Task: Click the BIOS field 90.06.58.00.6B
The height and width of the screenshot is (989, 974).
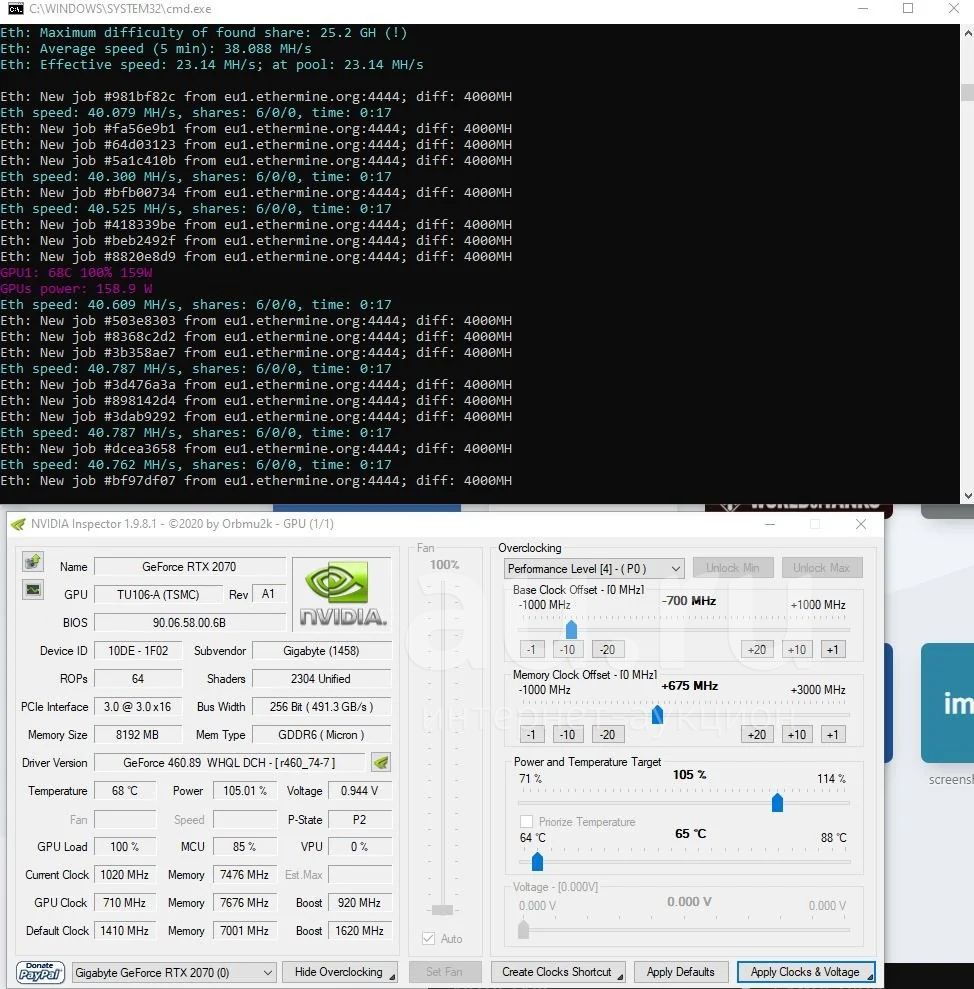Action: (x=189, y=623)
